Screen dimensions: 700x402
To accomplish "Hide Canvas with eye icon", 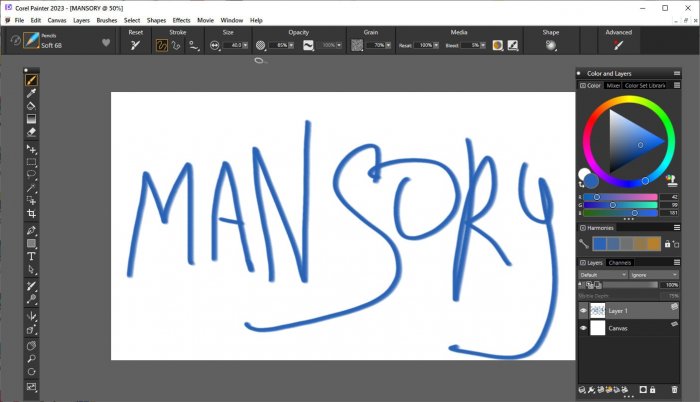I will click(583, 328).
